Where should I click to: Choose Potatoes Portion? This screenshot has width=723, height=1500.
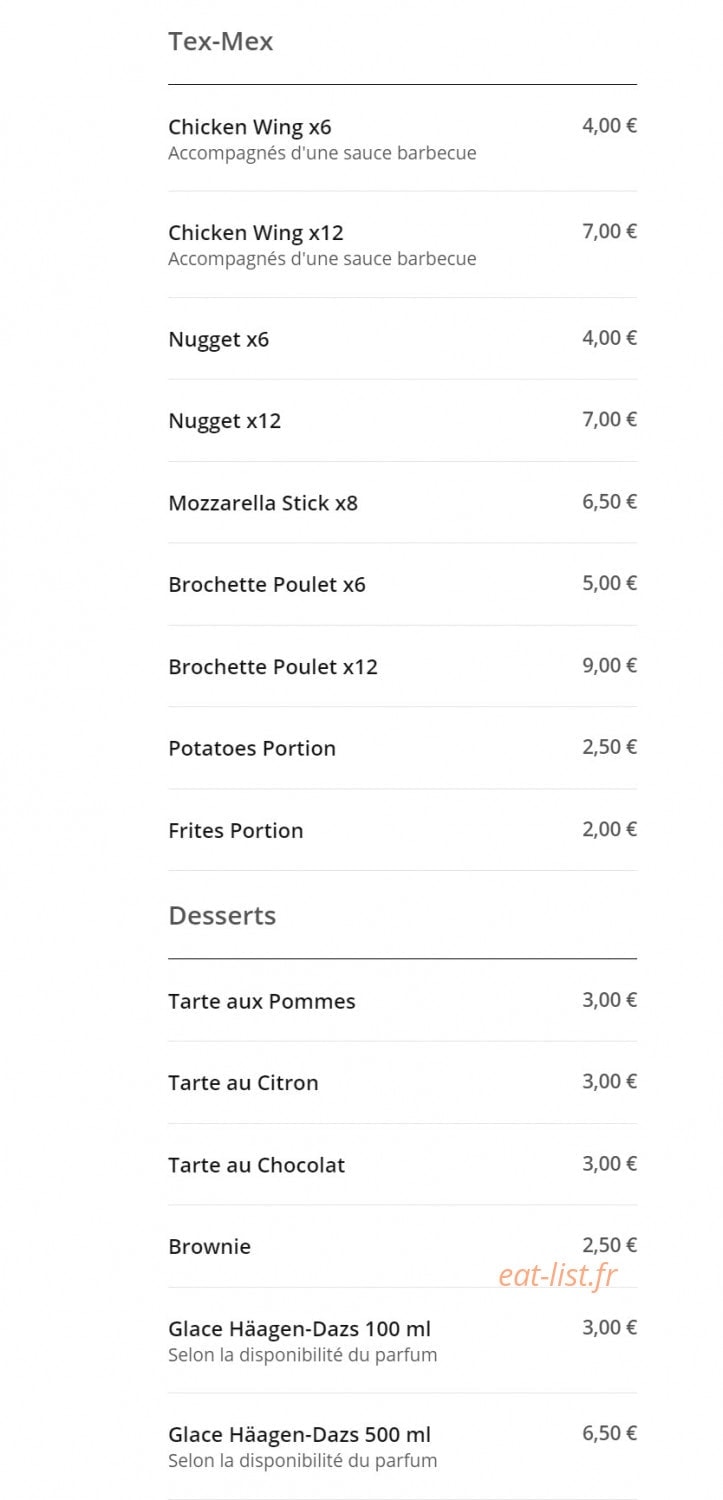pyautogui.click(x=402, y=749)
